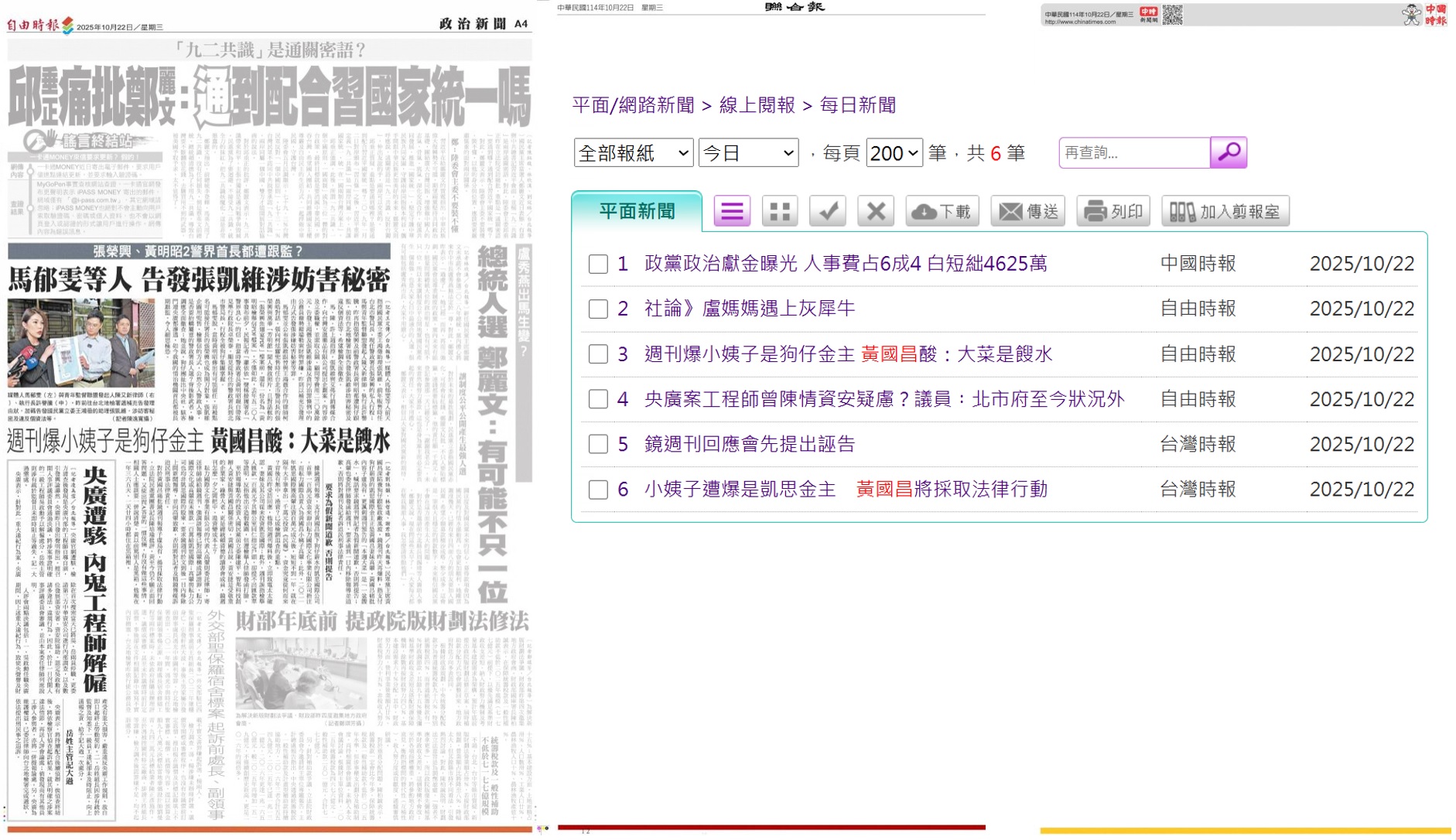Tick checkbox for row 2 社論》盧媽媽遇上灰犀牛
The image size is (1456, 840).
coord(598,309)
